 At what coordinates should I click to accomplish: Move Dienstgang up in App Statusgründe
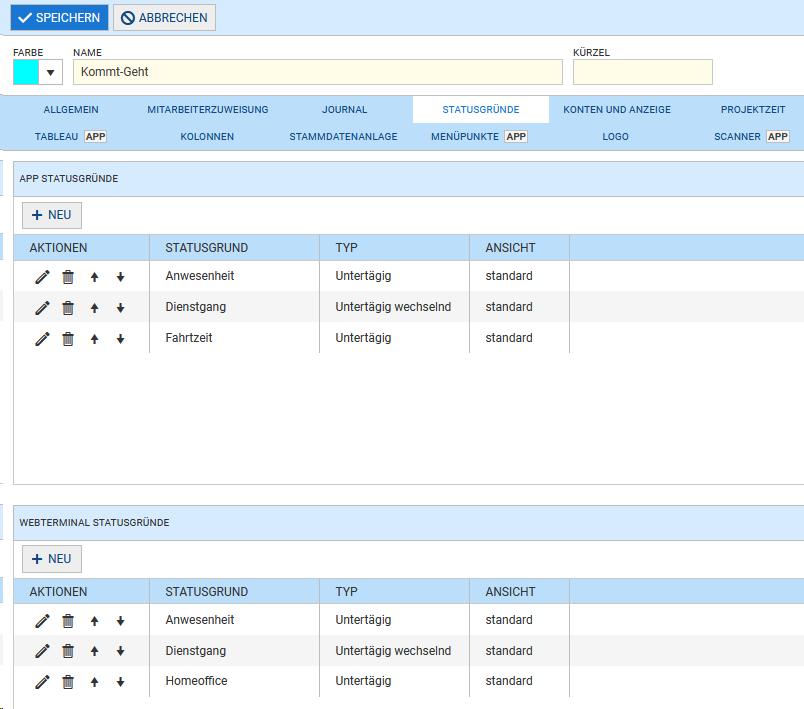click(x=94, y=308)
